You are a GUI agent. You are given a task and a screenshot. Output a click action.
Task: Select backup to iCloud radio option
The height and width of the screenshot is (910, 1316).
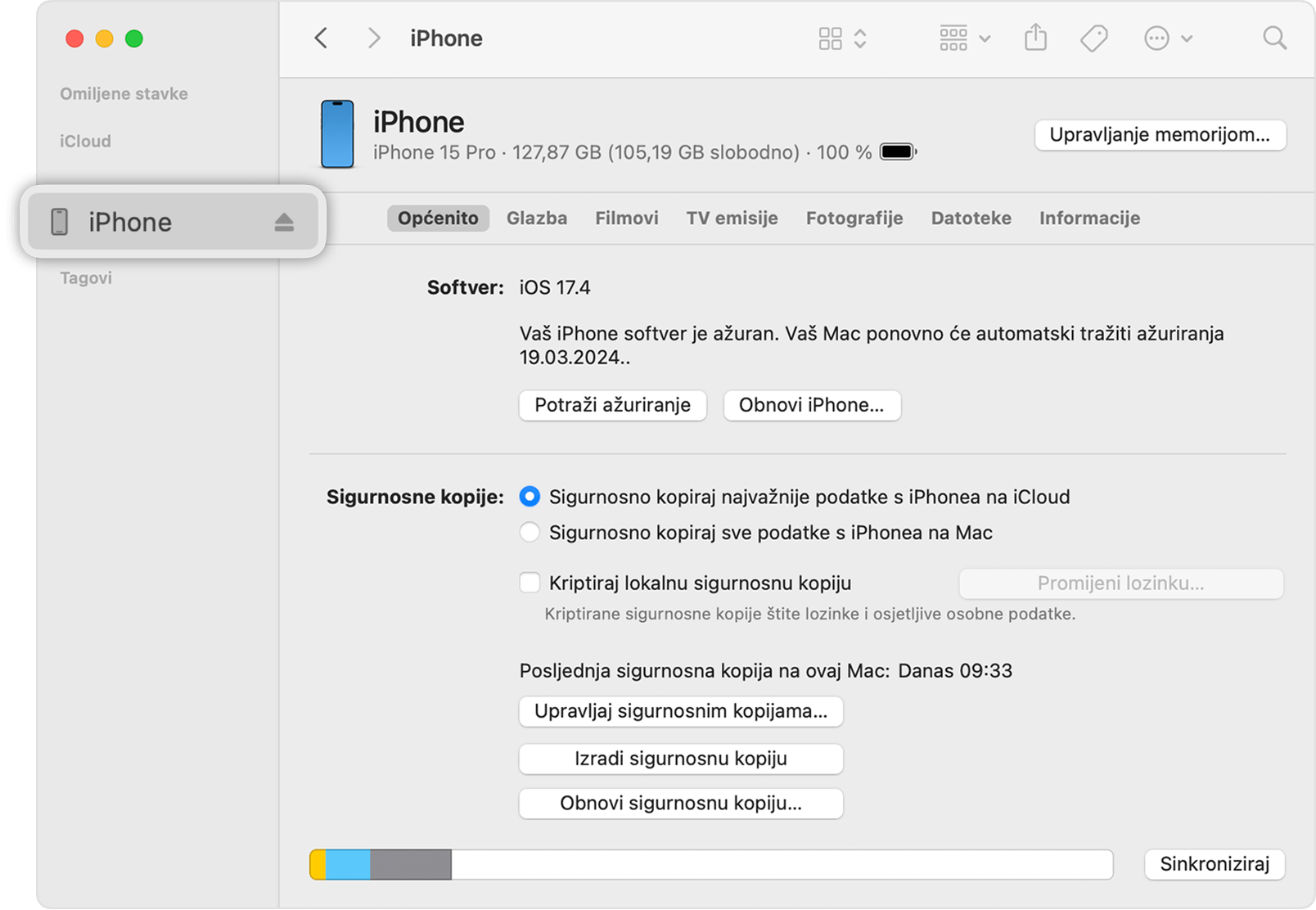pos(530,497)
